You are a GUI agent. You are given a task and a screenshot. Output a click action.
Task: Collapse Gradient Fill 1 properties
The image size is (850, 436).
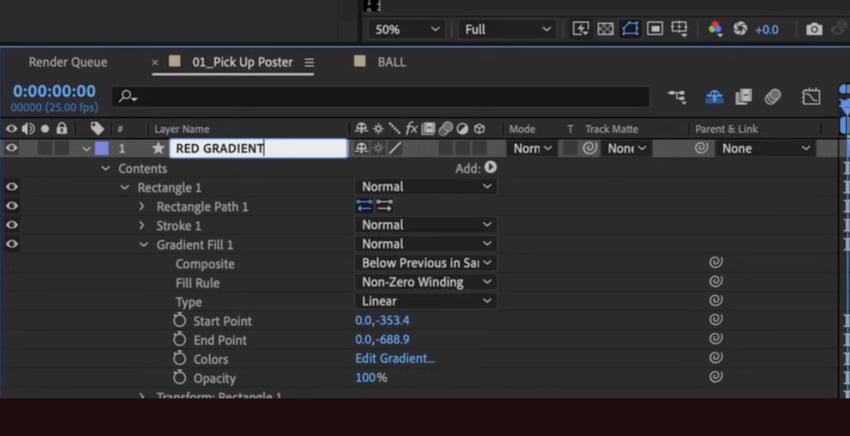coord(144,245)
